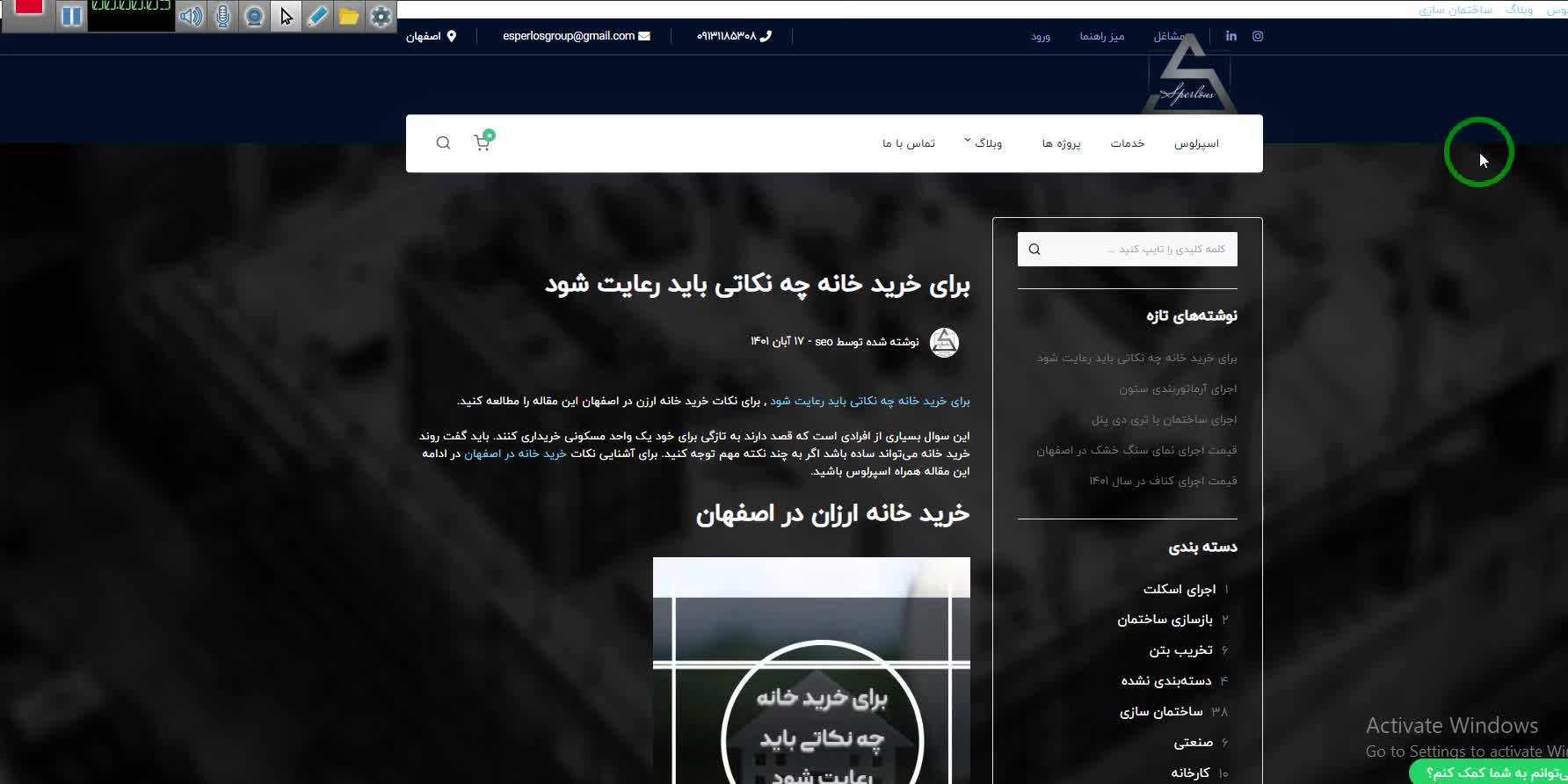
Task: Open the shopping cart
Action: [483, 142]
